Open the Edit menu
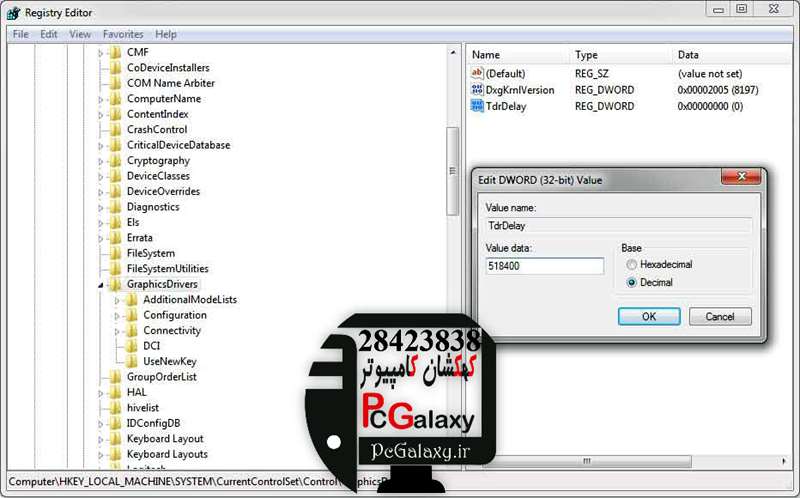The height and width of the screenshot is (498, 800). pyautogui.click(x=48, y=34)
